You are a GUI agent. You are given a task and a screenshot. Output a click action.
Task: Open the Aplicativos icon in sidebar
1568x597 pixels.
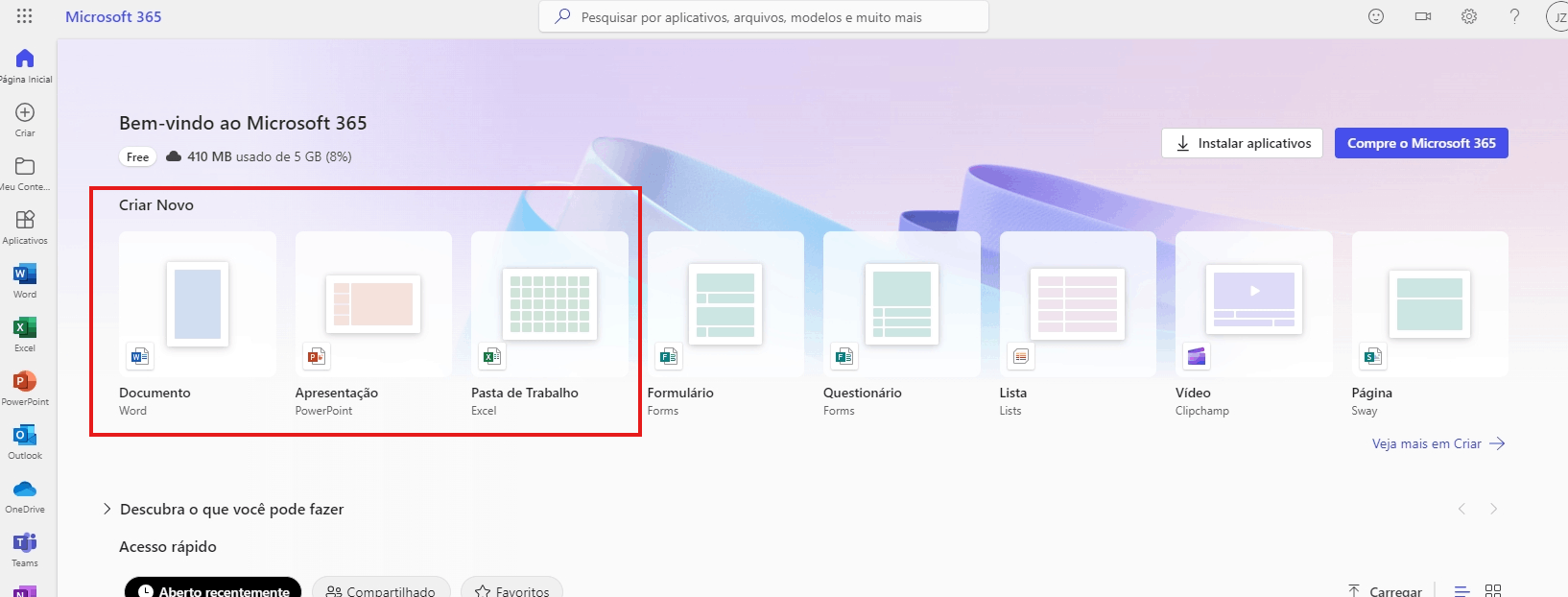point(25,220)
